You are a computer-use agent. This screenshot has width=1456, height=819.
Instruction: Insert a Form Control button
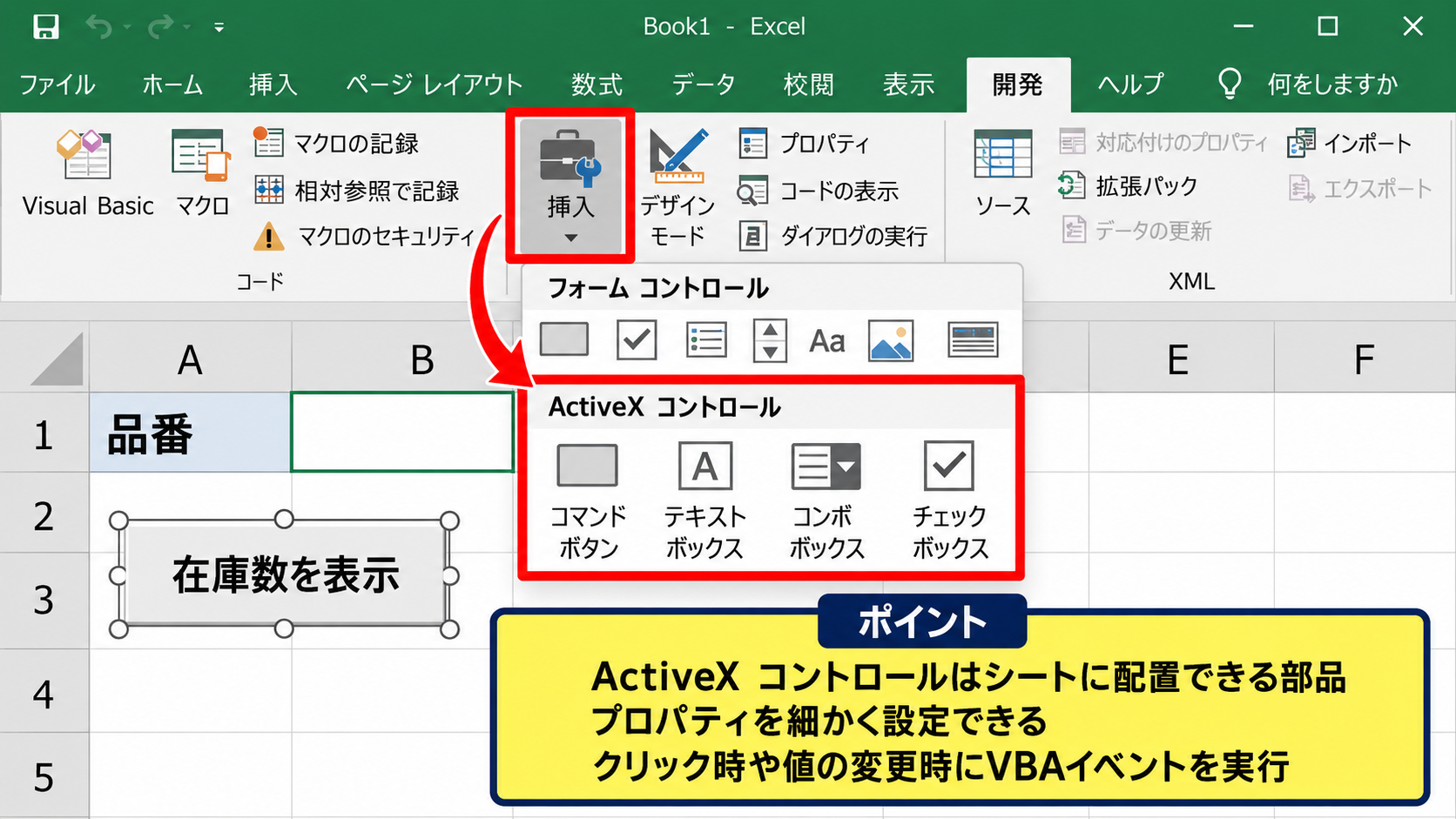tap(564, 339)
